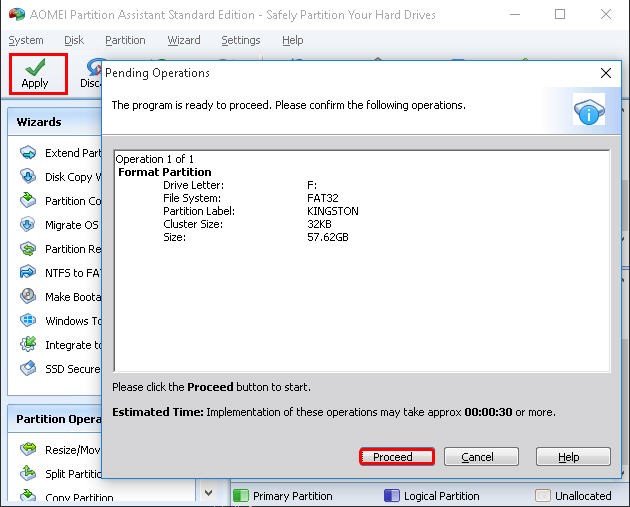Open the Extend Partition wizard icon
The height and width of the screenshot is (507, 630).
[x=28, y=153]
